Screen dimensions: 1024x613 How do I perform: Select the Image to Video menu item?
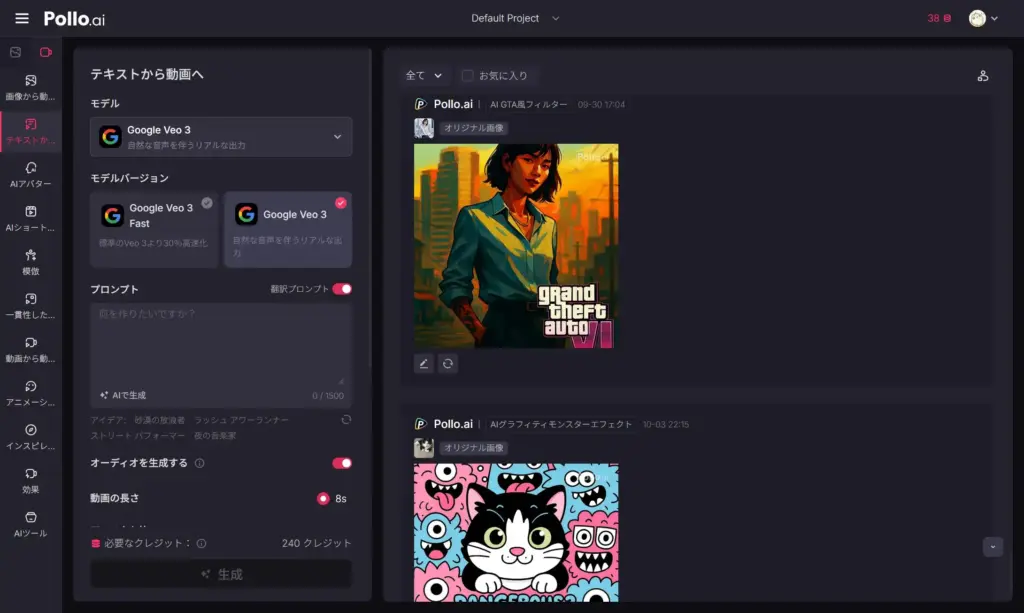coord(31,87)
